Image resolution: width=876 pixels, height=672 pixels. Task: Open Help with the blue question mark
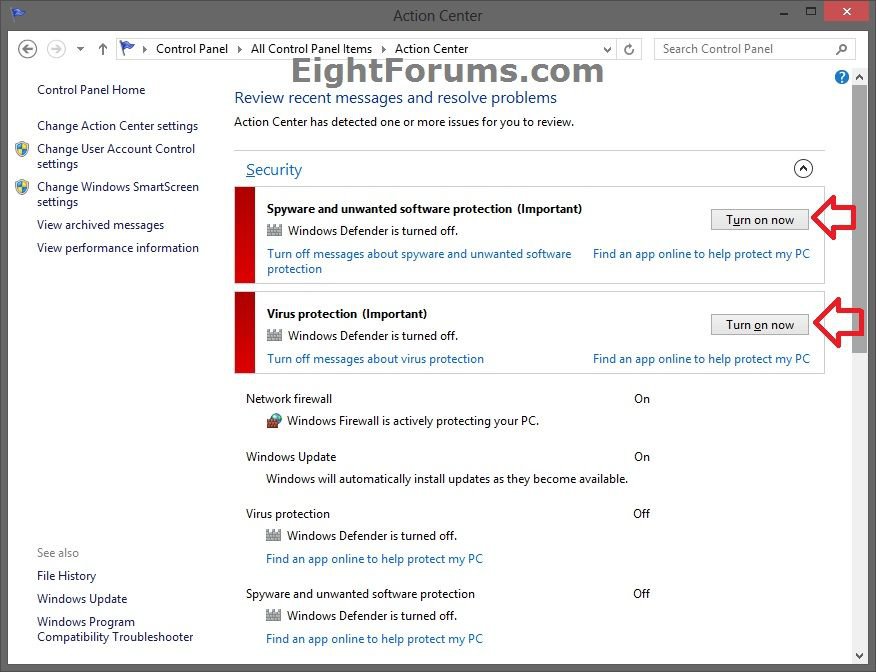click(x=841, y=77)
